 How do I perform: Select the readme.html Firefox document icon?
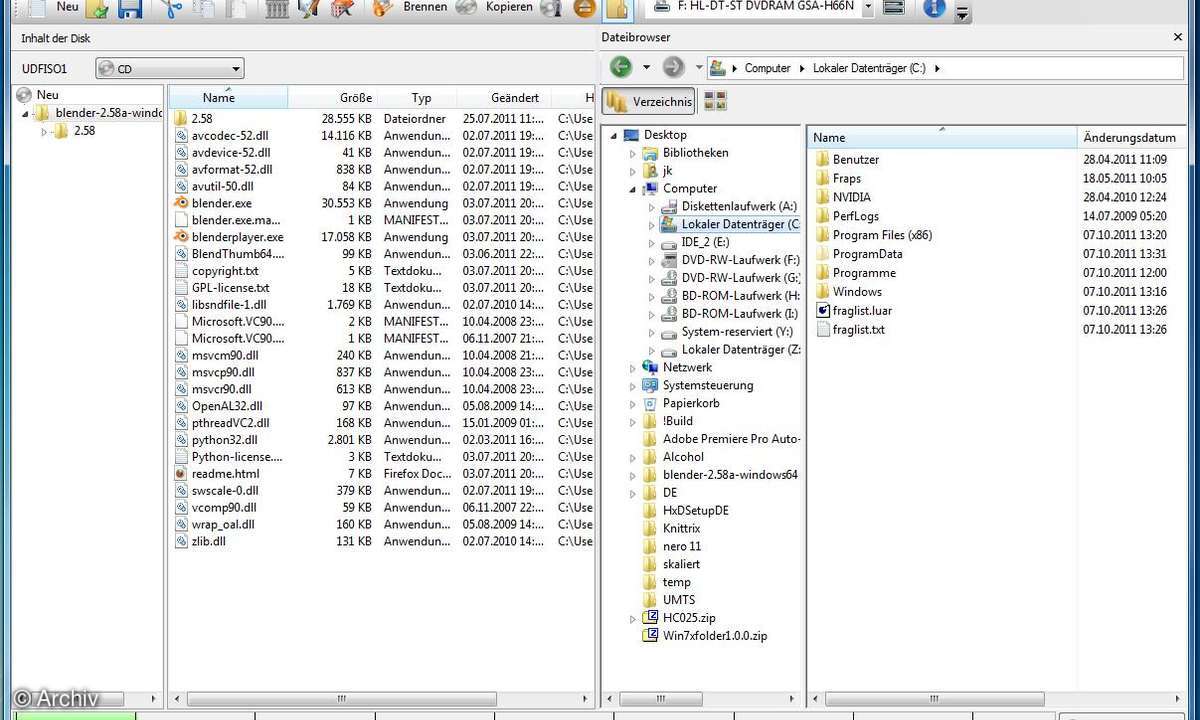[x=181, y=474]
